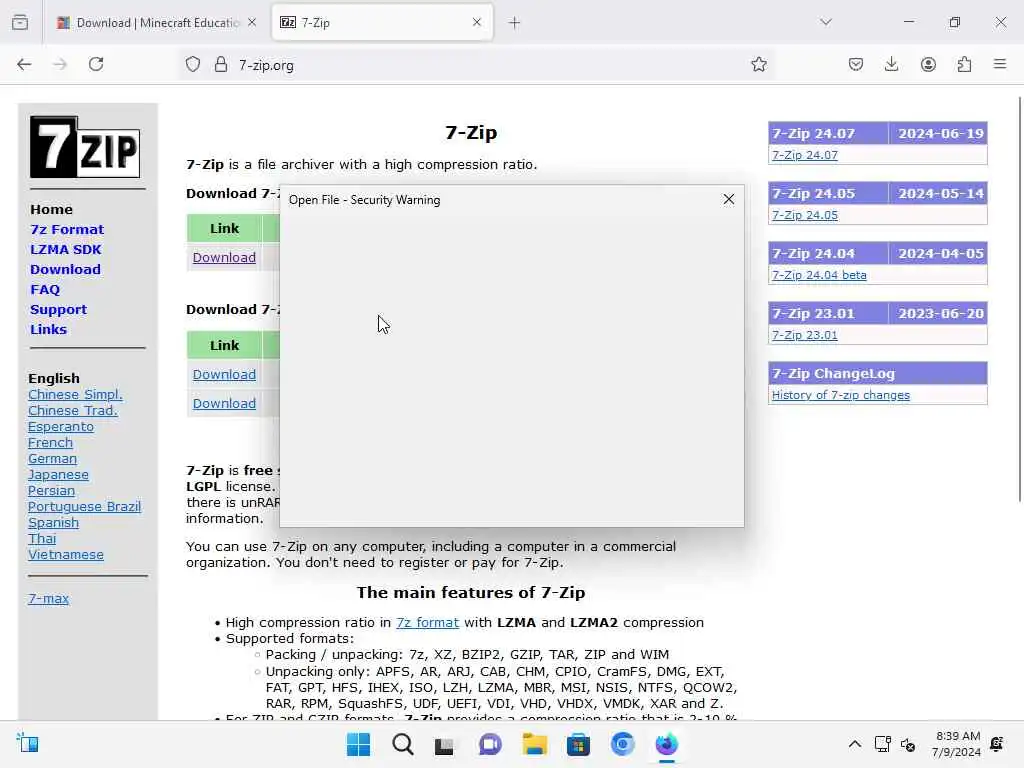Image resolution: width=1024 pixels, height=768 pixels.
Task: Open the Support sidebar link
Action: click(58, 310)
